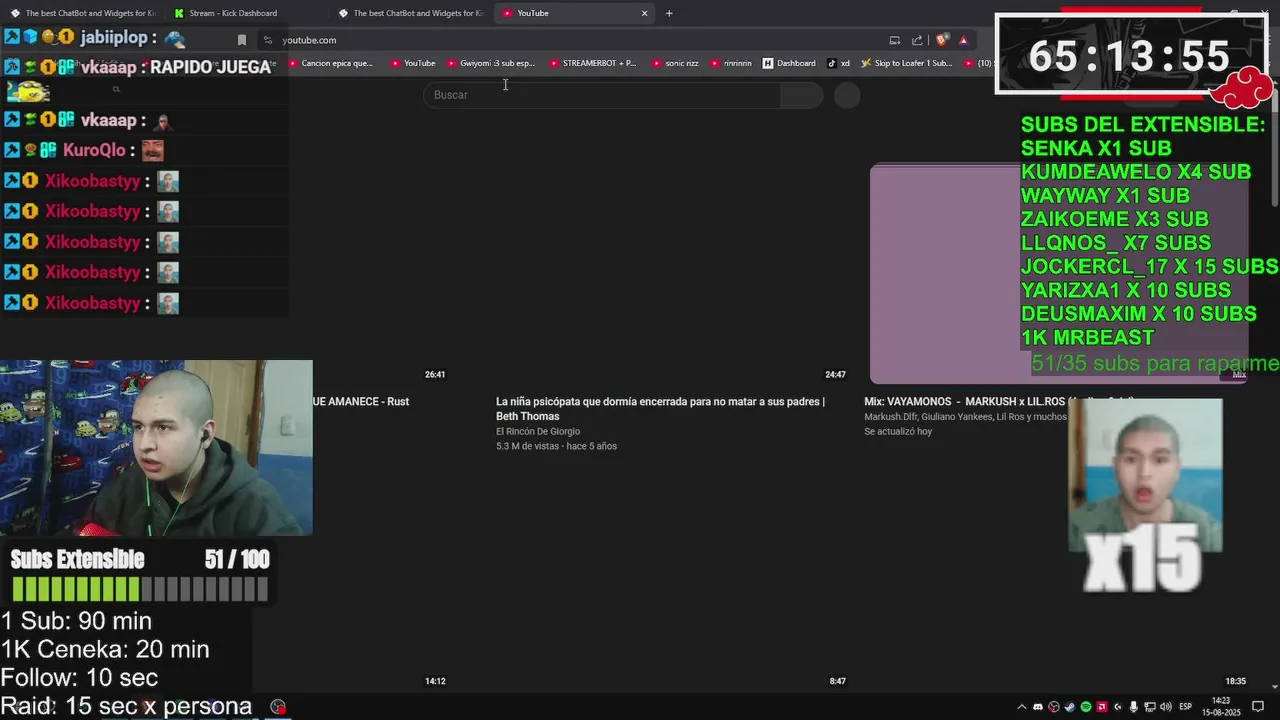Viewport: 1280px width, 720px height.
Task: Open the first ChatBot and Widgets tab
Action: coord(83,13)
